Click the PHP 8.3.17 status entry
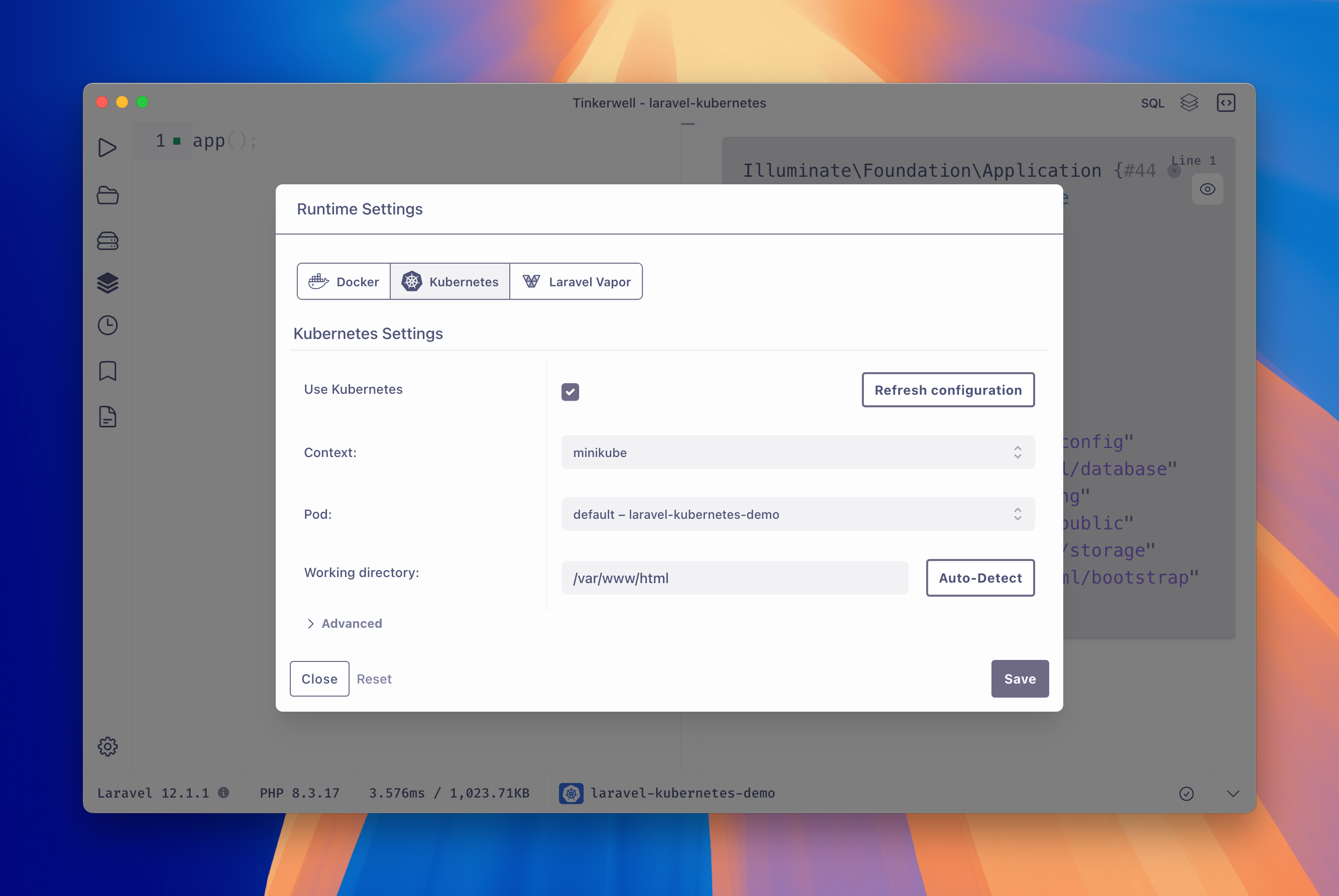Screen dimensions: 1339x896 pyautogui.click(x=299, y=793)
